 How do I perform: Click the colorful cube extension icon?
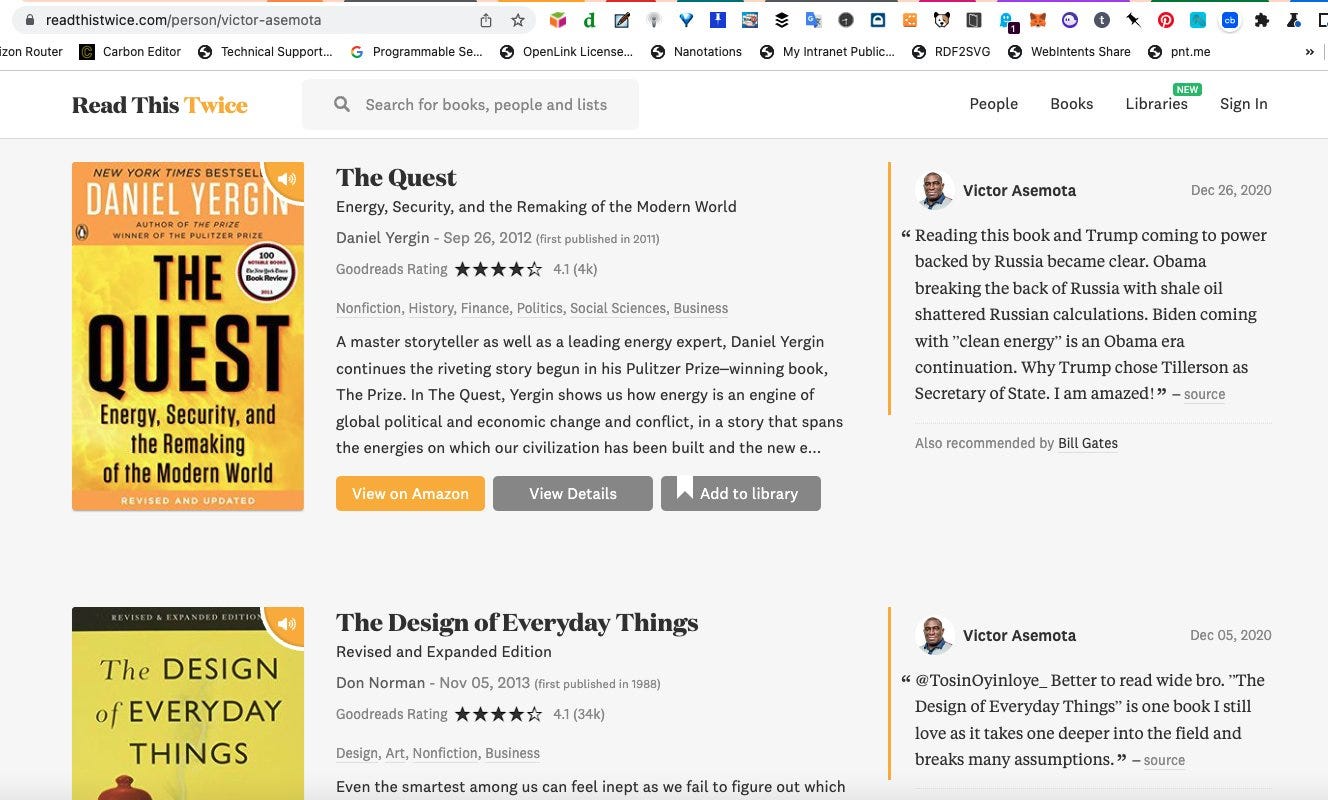tap(558, 20)
